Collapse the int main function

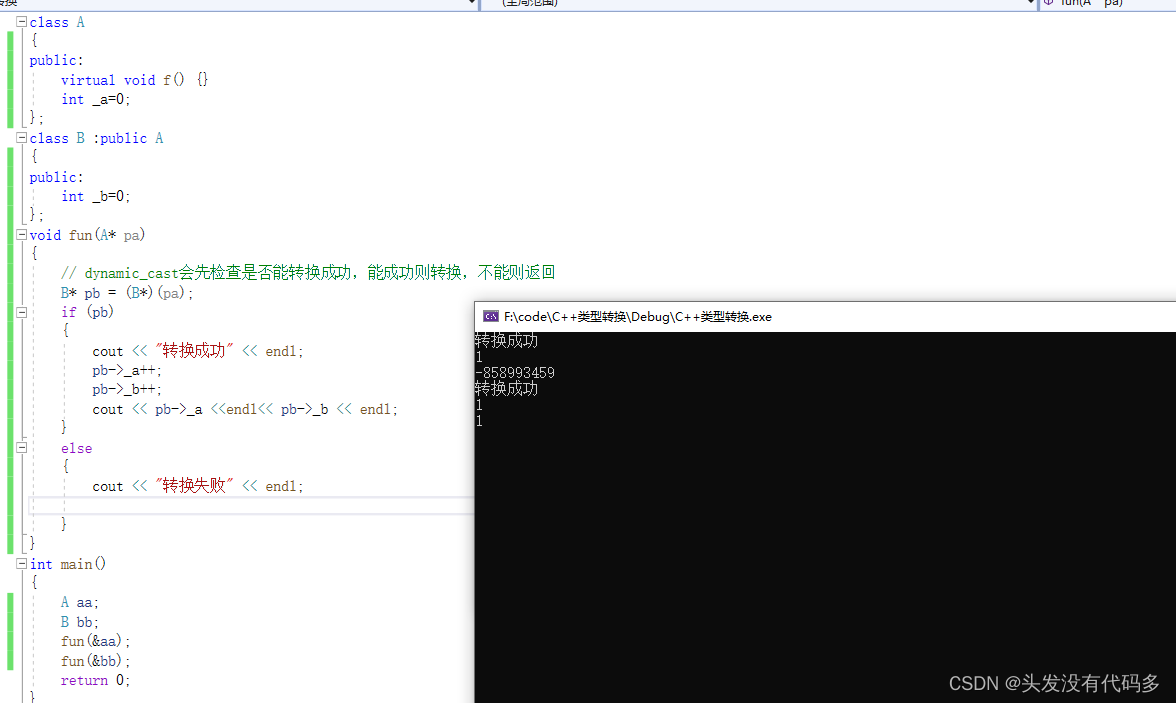click(x=22, y=563)
